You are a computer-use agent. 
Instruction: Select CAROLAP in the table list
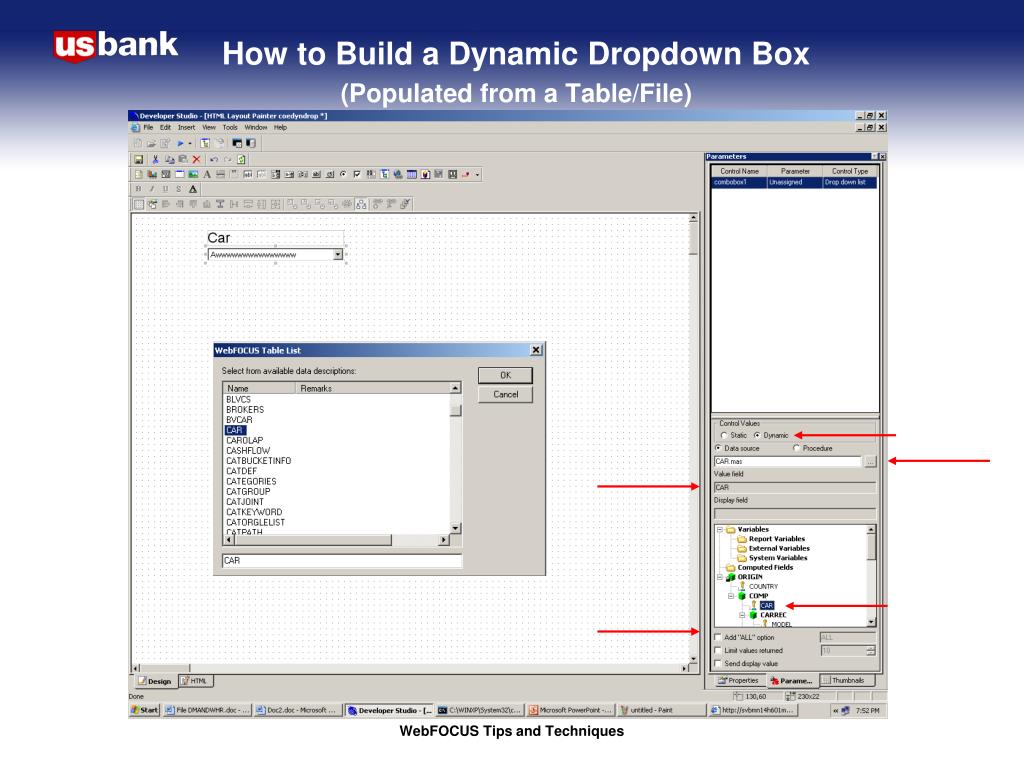(244, 440)
